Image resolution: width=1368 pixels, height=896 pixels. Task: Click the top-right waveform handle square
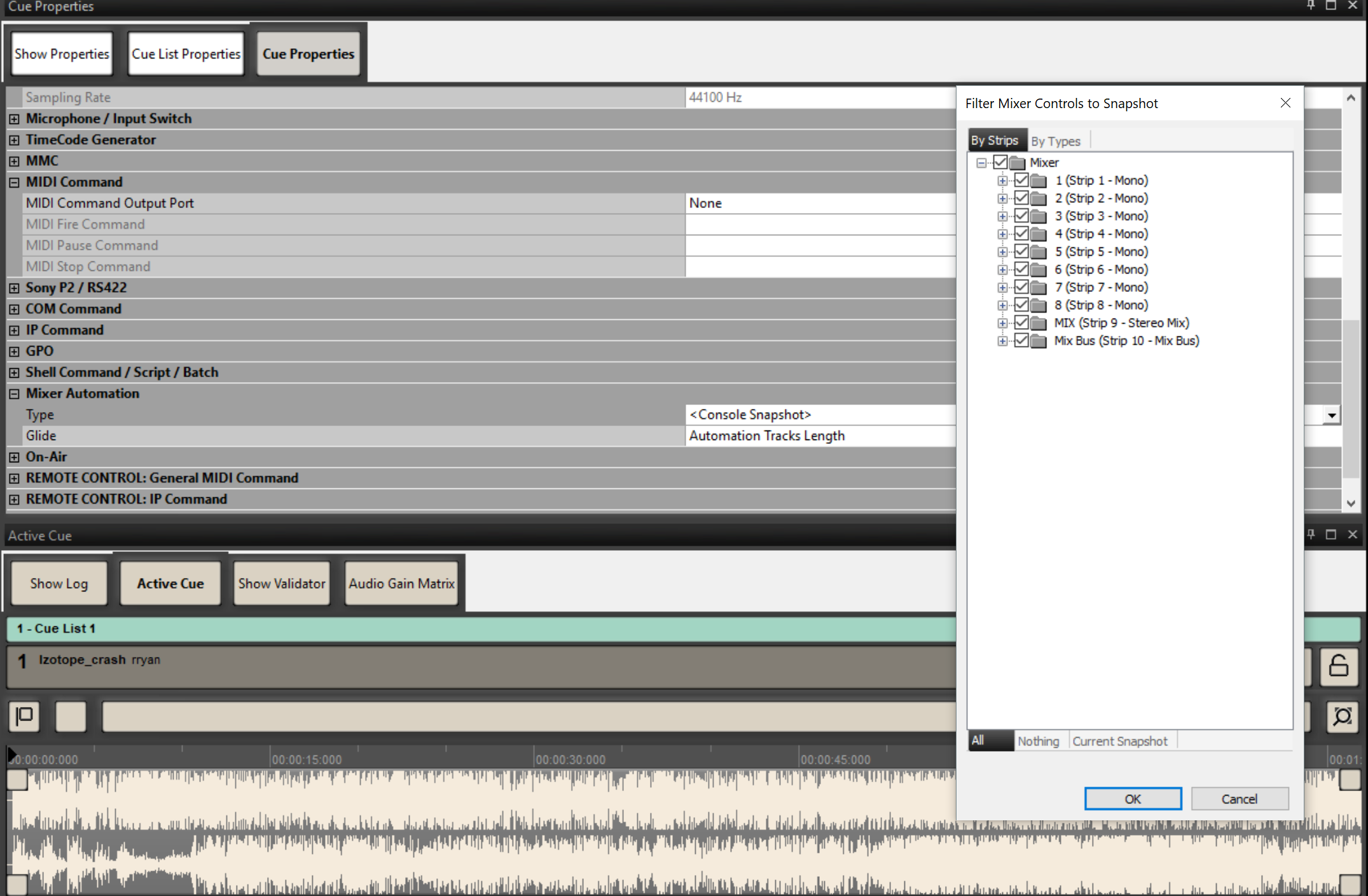point(1350,780)
